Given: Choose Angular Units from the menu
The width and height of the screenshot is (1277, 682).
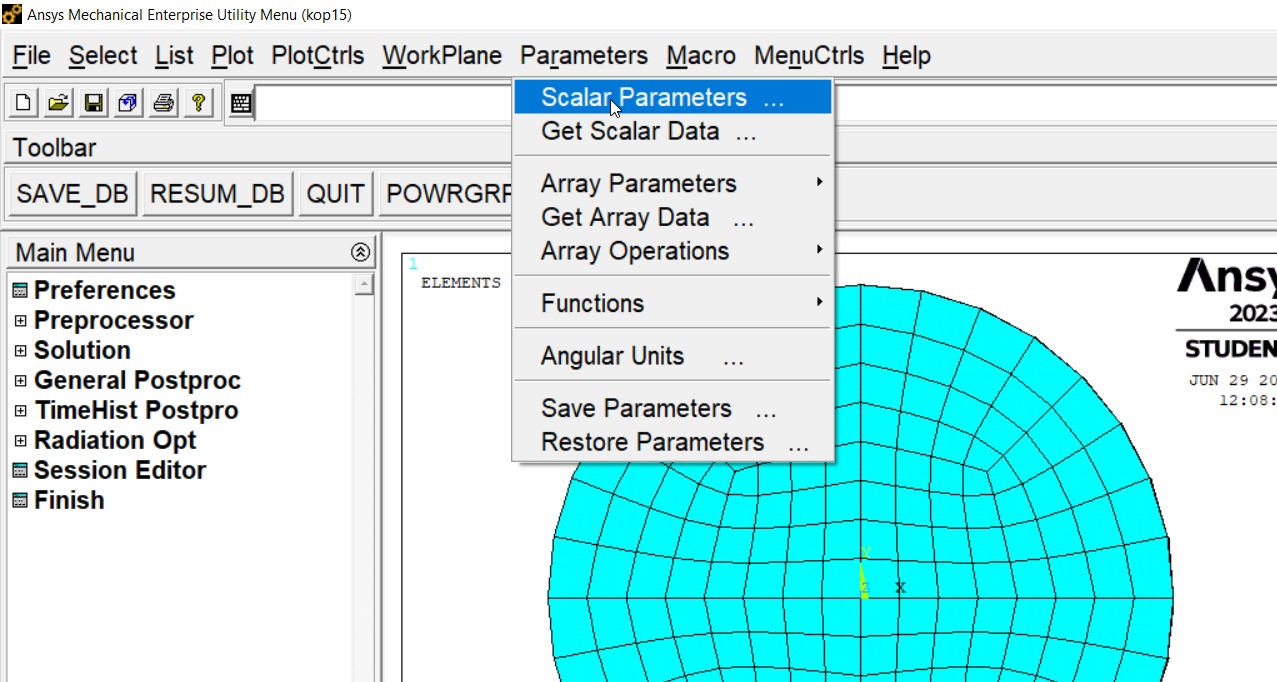Looking at the screenshot, I should pos(673,356).
